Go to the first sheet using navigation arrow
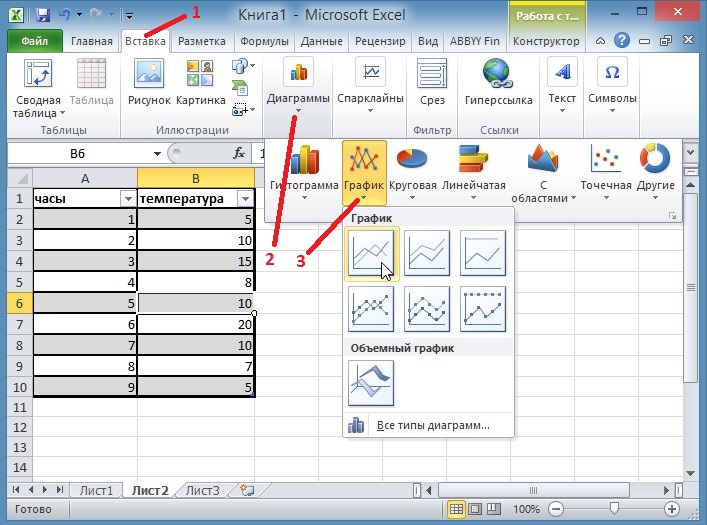The image size is (707, 525). tap(16, 490)
